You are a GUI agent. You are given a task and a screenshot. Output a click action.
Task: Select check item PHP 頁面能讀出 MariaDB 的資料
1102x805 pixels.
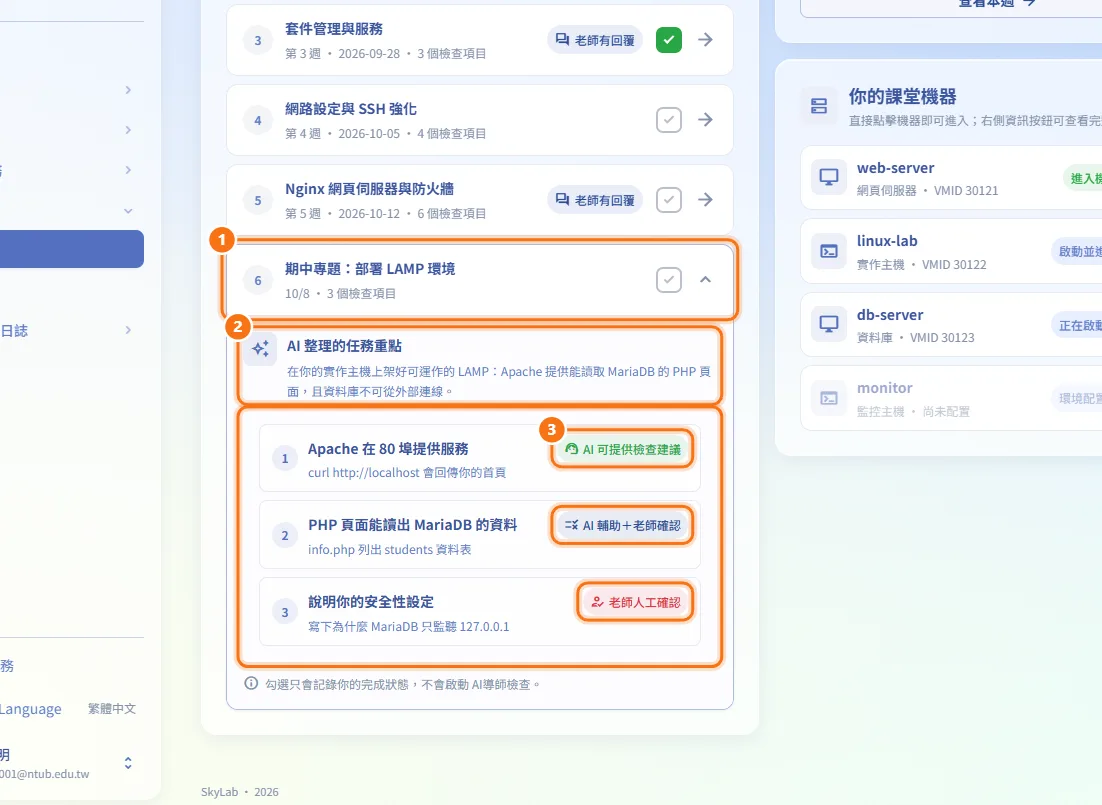click(480, 535)
